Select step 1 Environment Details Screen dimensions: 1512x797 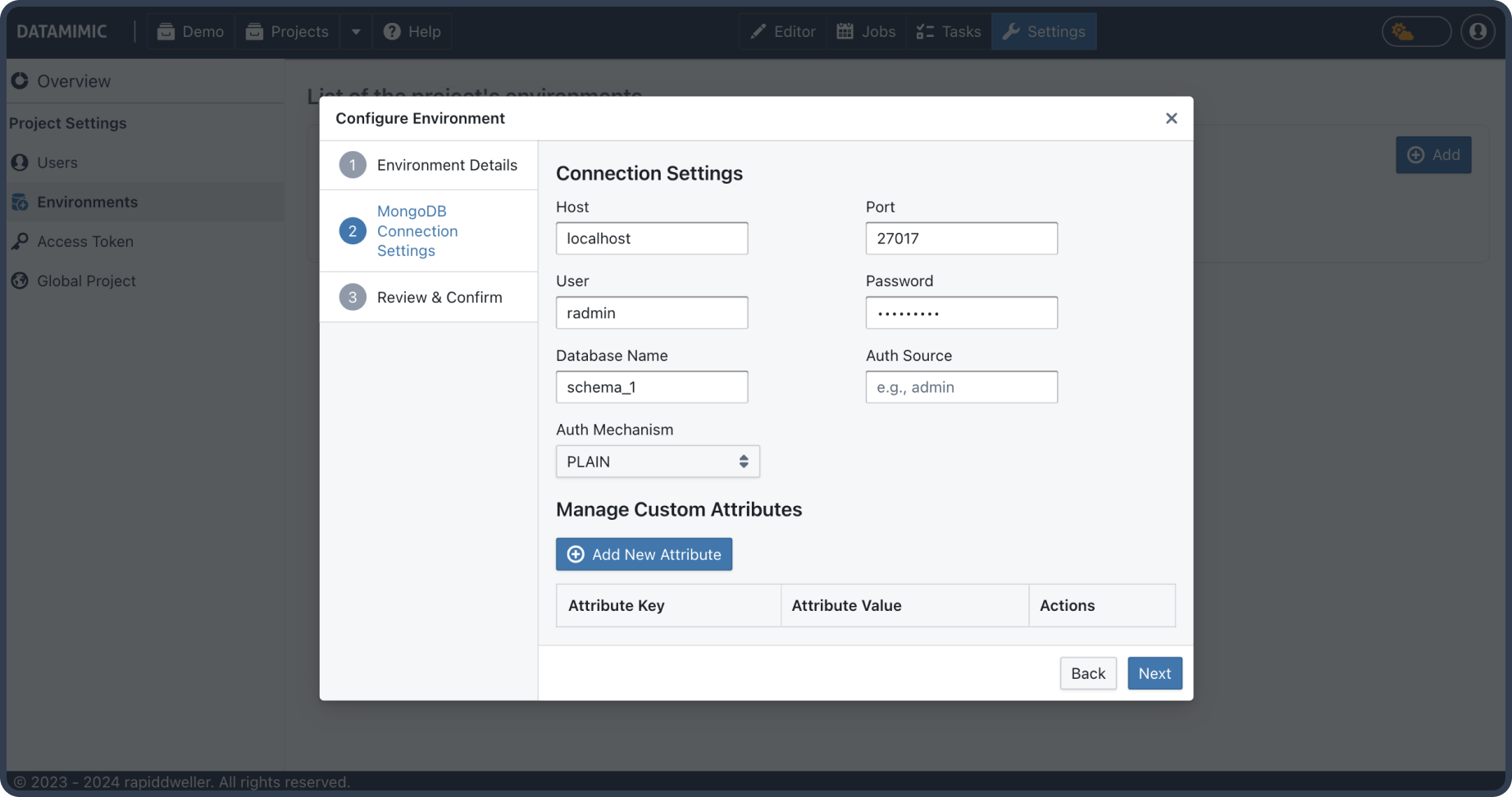[429, 165]
